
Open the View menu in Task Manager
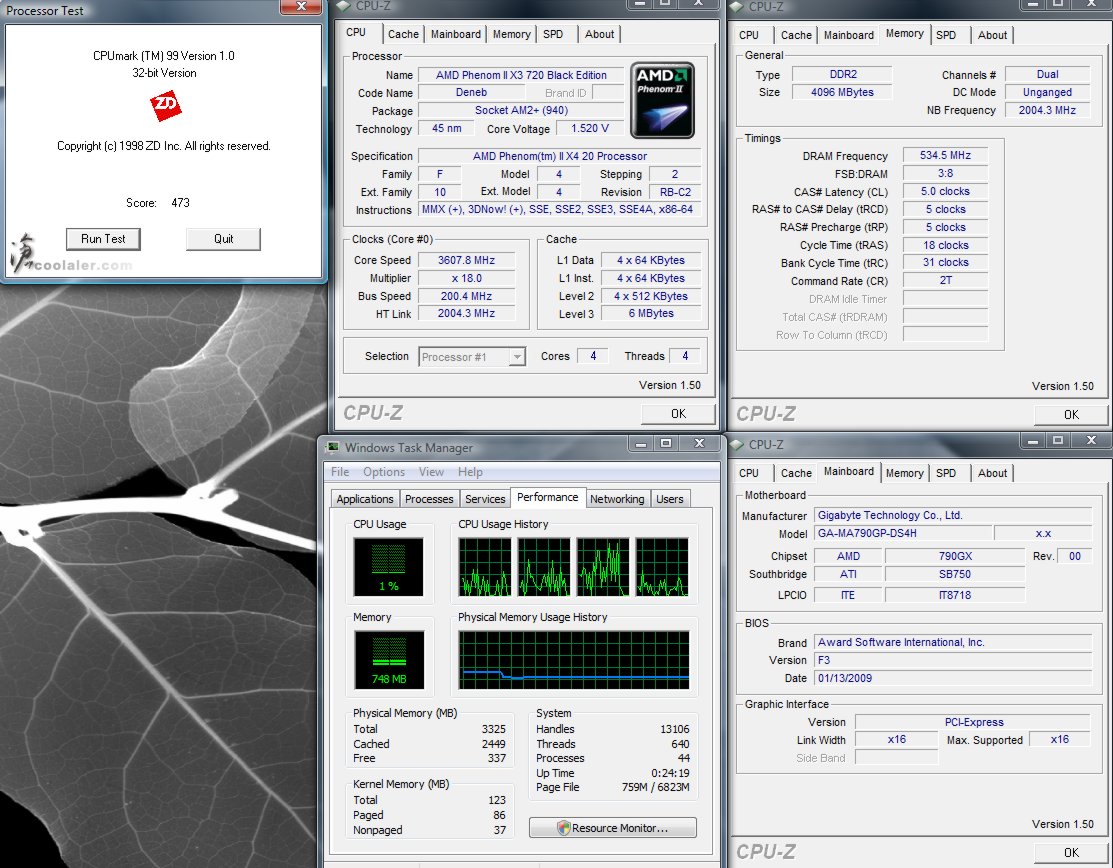(x=431, y=472)
